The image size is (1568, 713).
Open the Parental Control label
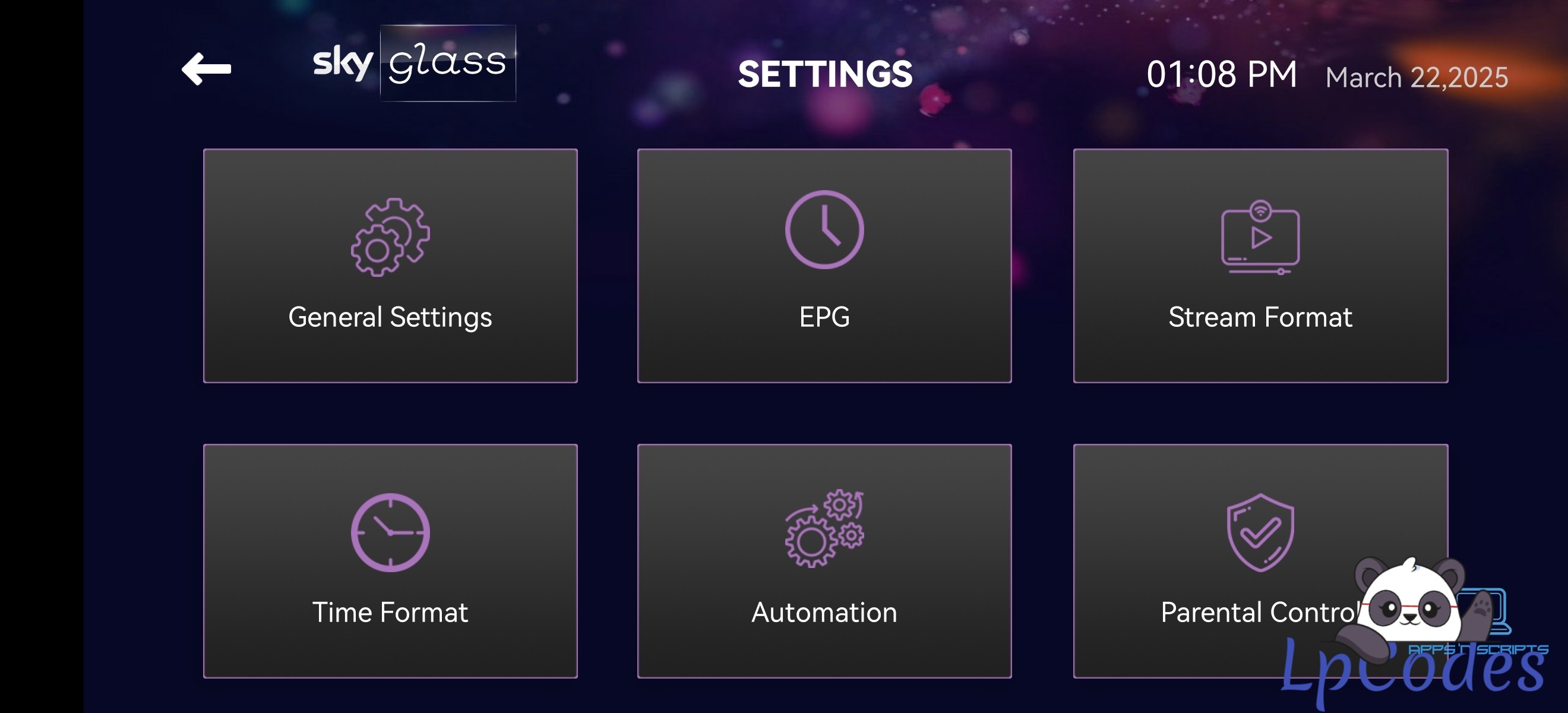(x=1257, y=613)
